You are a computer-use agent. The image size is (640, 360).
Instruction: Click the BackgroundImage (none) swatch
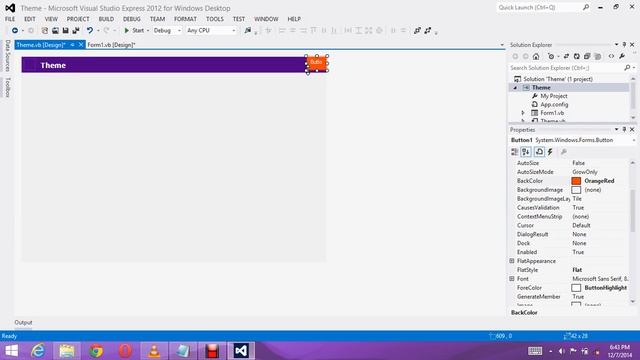click(x=576, y=190)
